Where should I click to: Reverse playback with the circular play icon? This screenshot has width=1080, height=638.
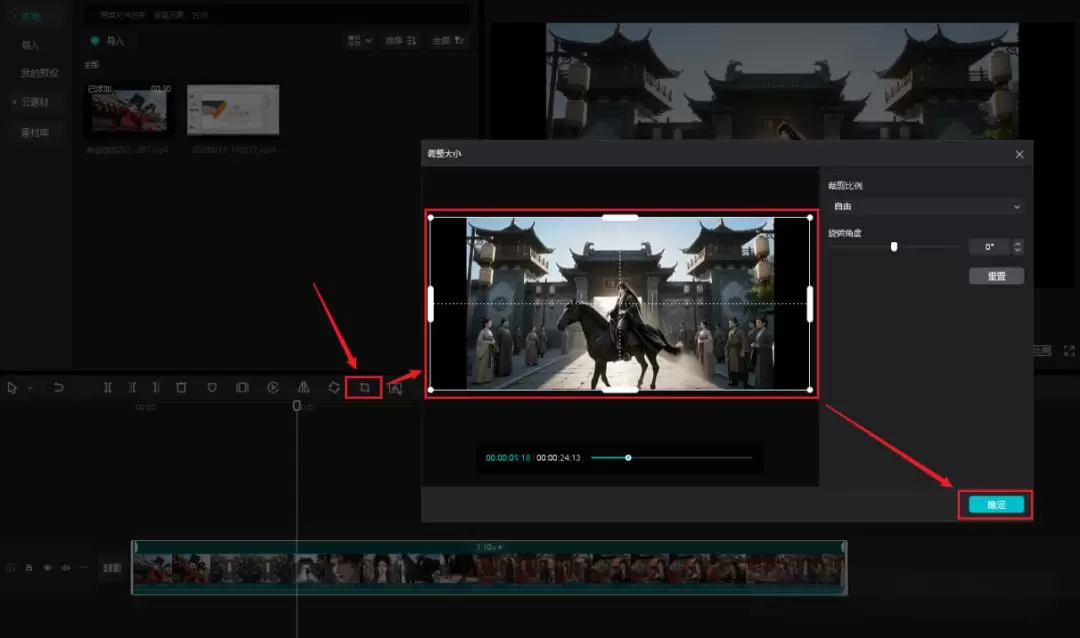(x=273, y=388)
